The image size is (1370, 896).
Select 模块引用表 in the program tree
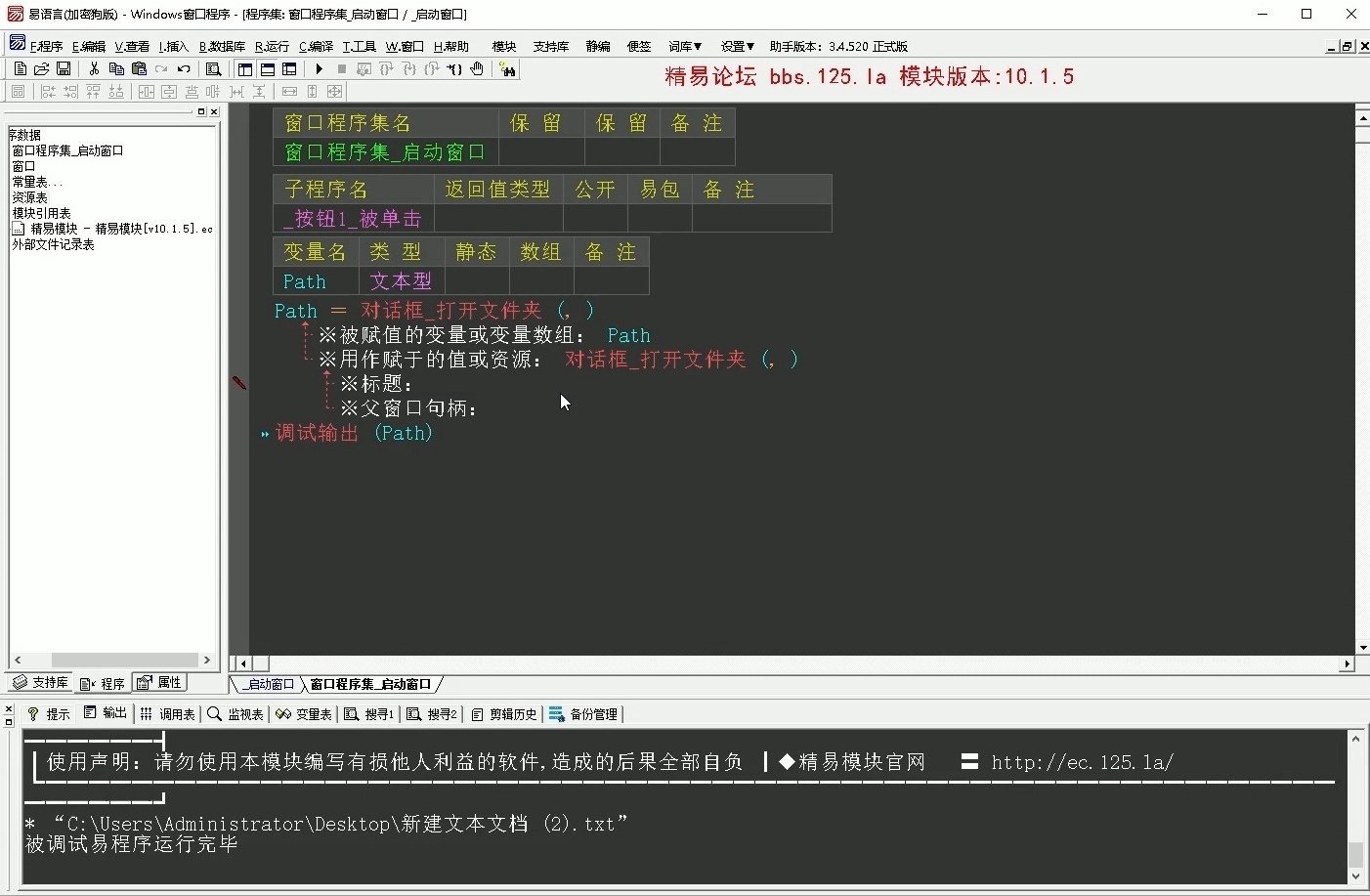pos(41,213)
